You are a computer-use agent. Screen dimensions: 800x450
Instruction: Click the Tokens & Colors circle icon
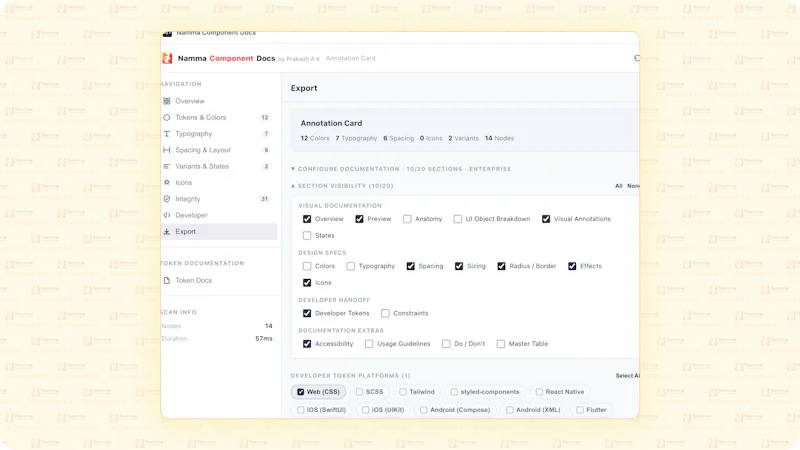click(x=167, y=117)
